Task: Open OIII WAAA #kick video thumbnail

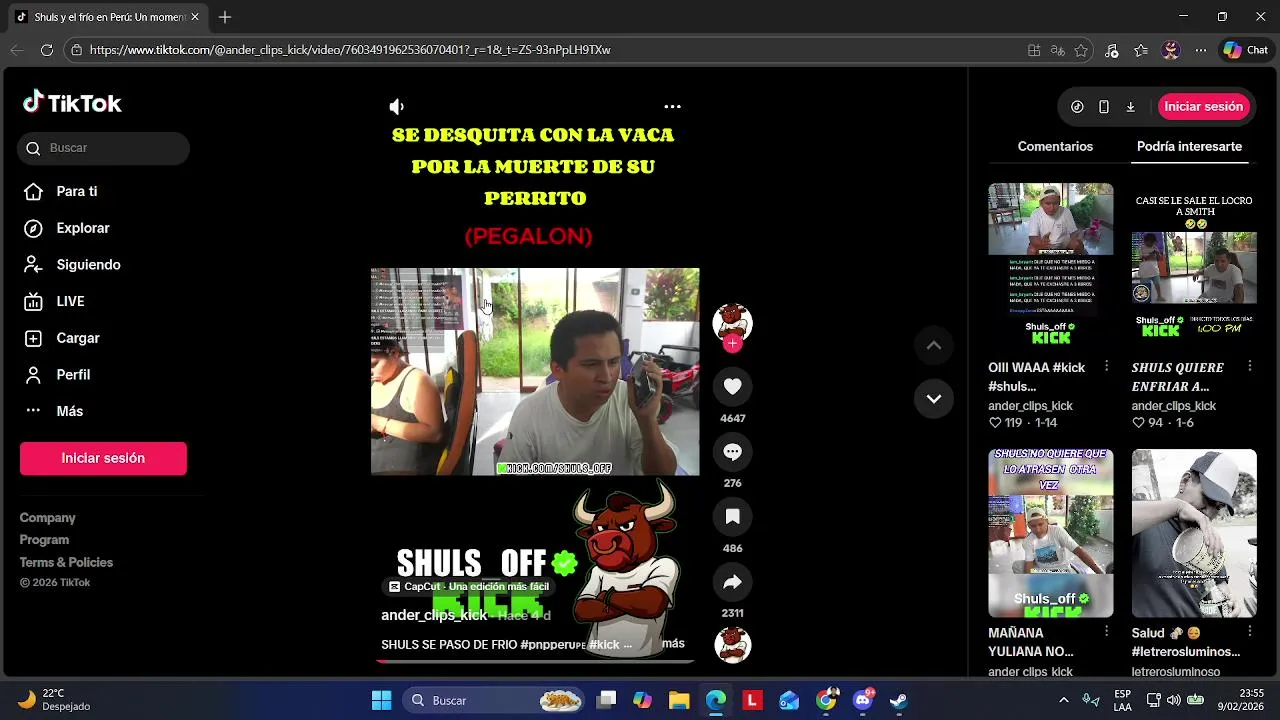Action: click(1050, 267)
